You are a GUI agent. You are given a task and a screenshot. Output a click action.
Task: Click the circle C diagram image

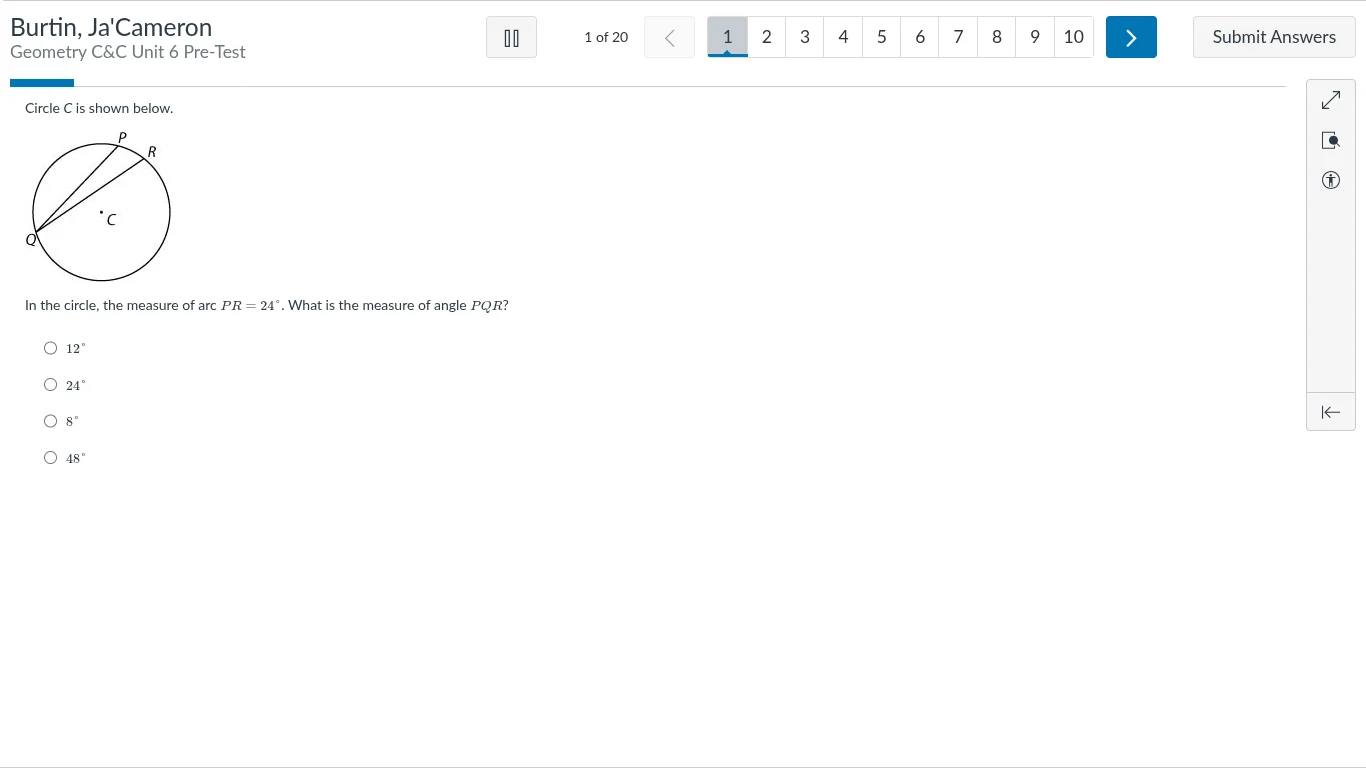point(101,208)
